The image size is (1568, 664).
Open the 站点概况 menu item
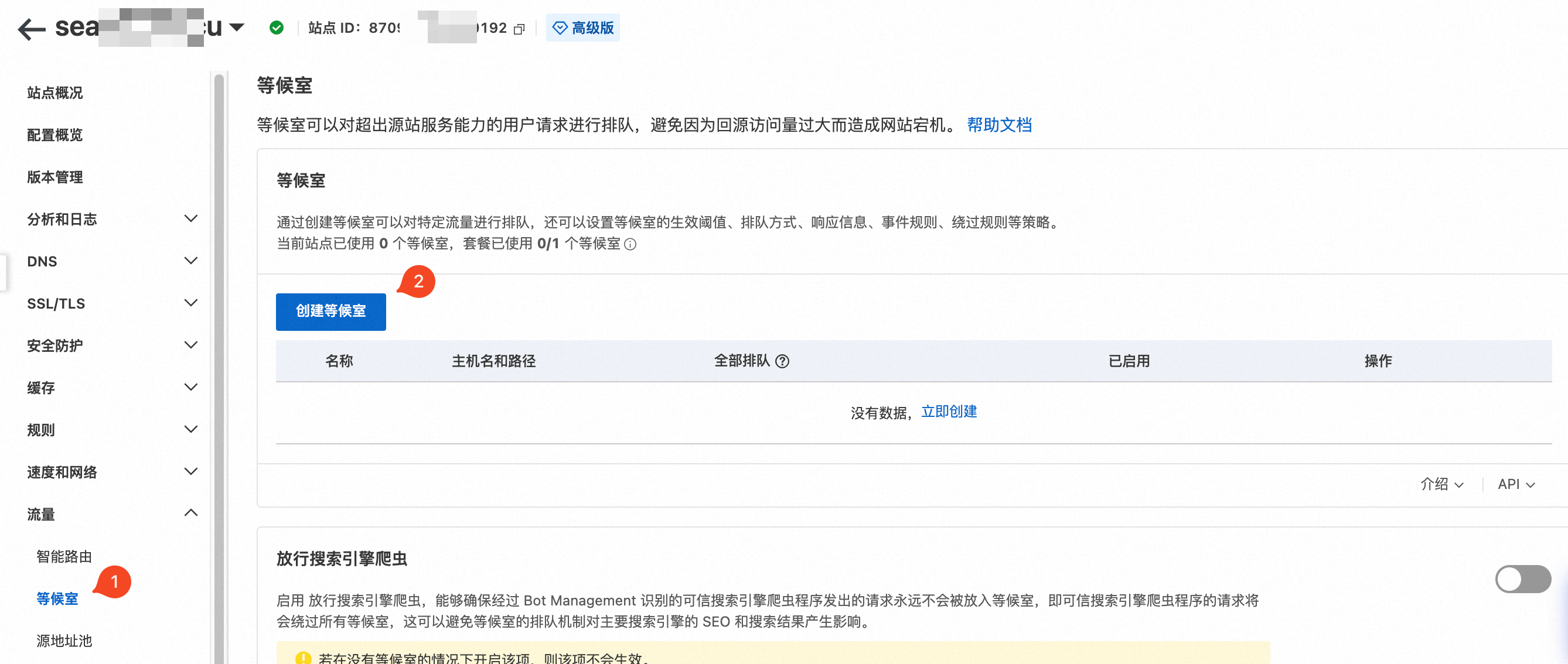tap(54, 93)
